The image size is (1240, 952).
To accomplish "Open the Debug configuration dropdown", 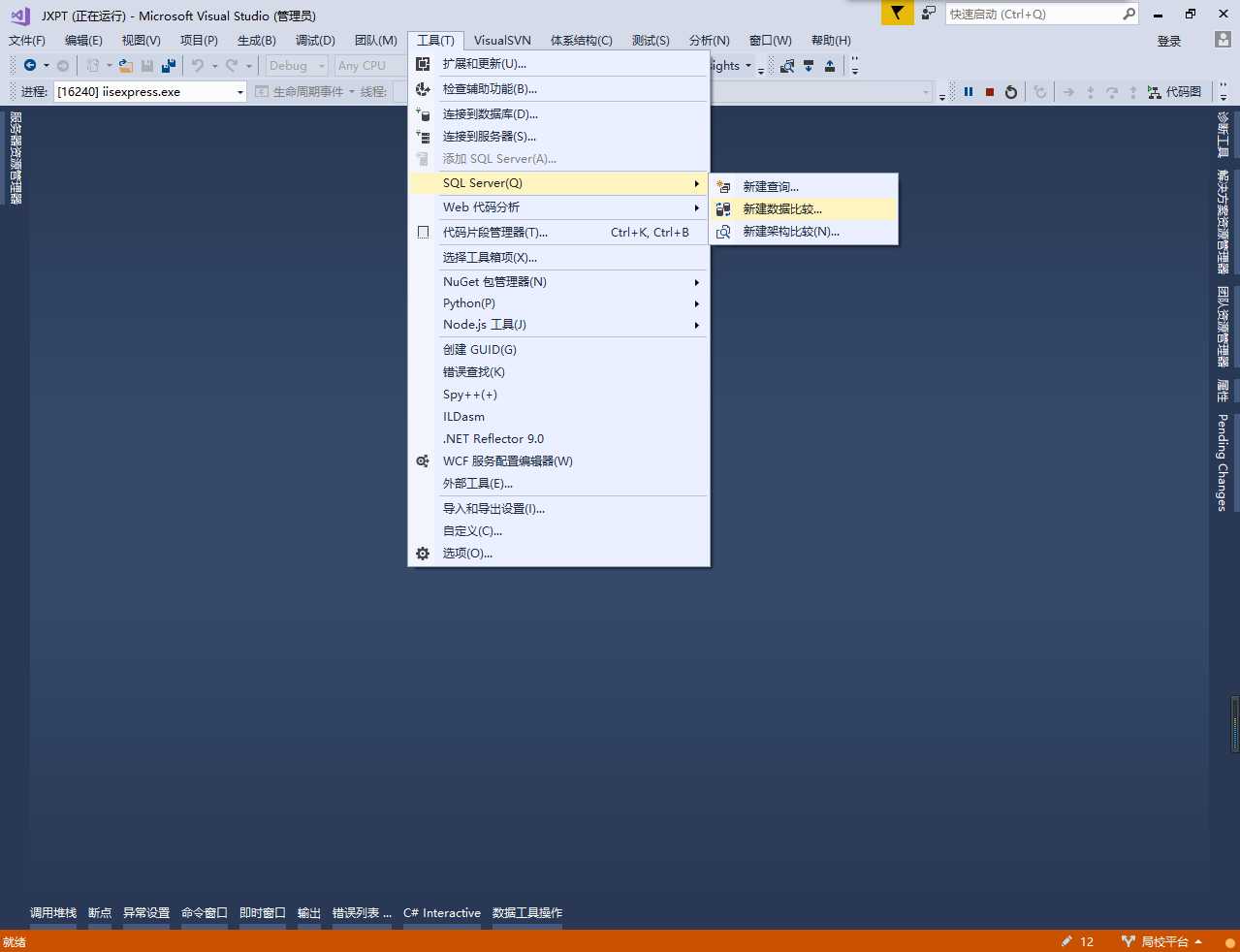I will tap(297, 66).
